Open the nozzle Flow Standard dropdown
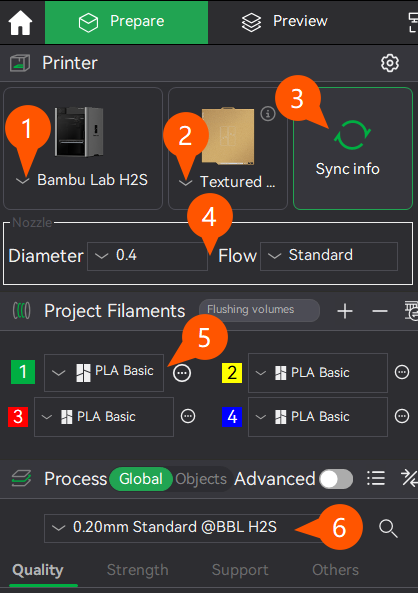The height and width of the screenshot is (593, 418). point(329,256)
